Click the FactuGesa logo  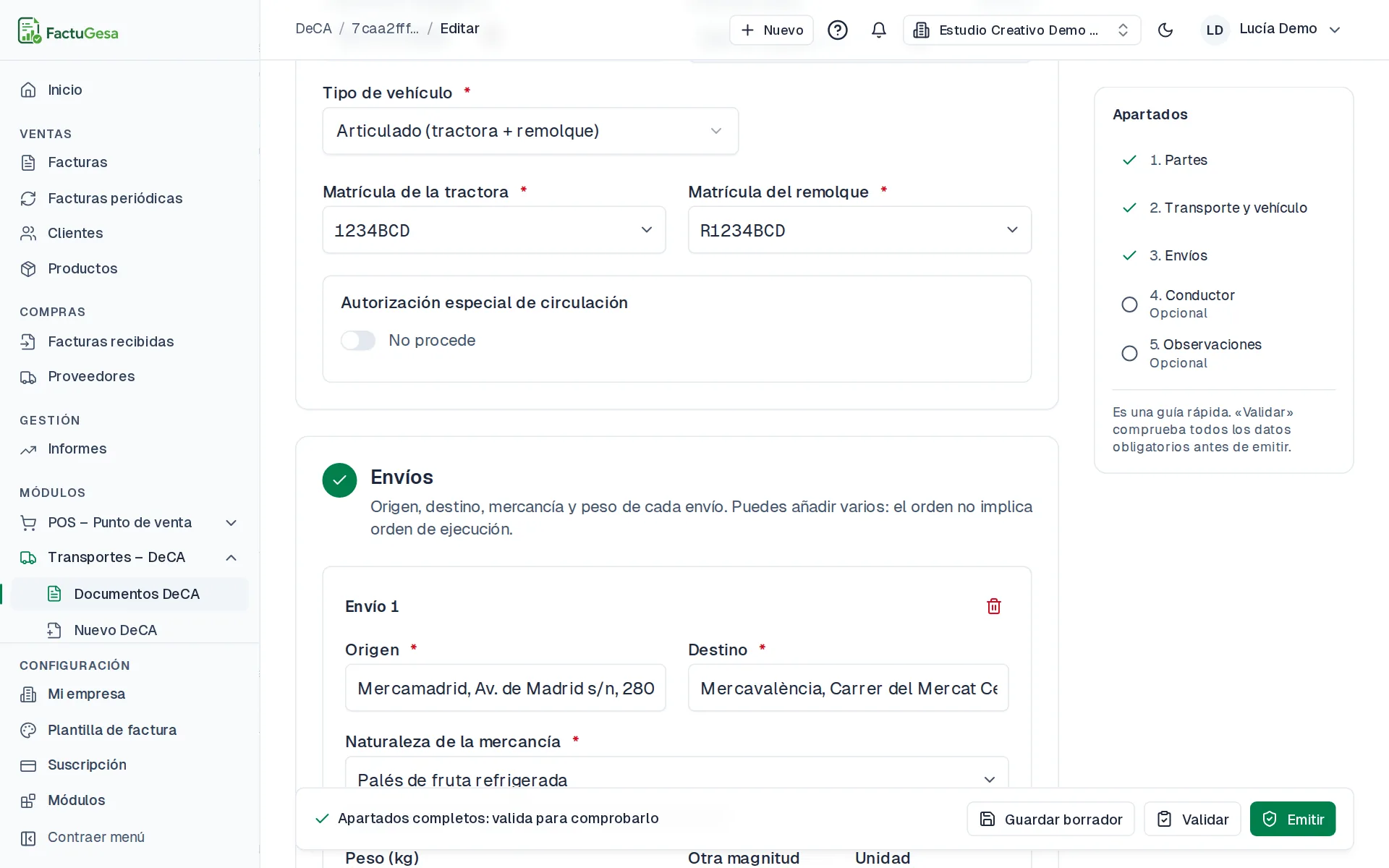click(68, 31)
